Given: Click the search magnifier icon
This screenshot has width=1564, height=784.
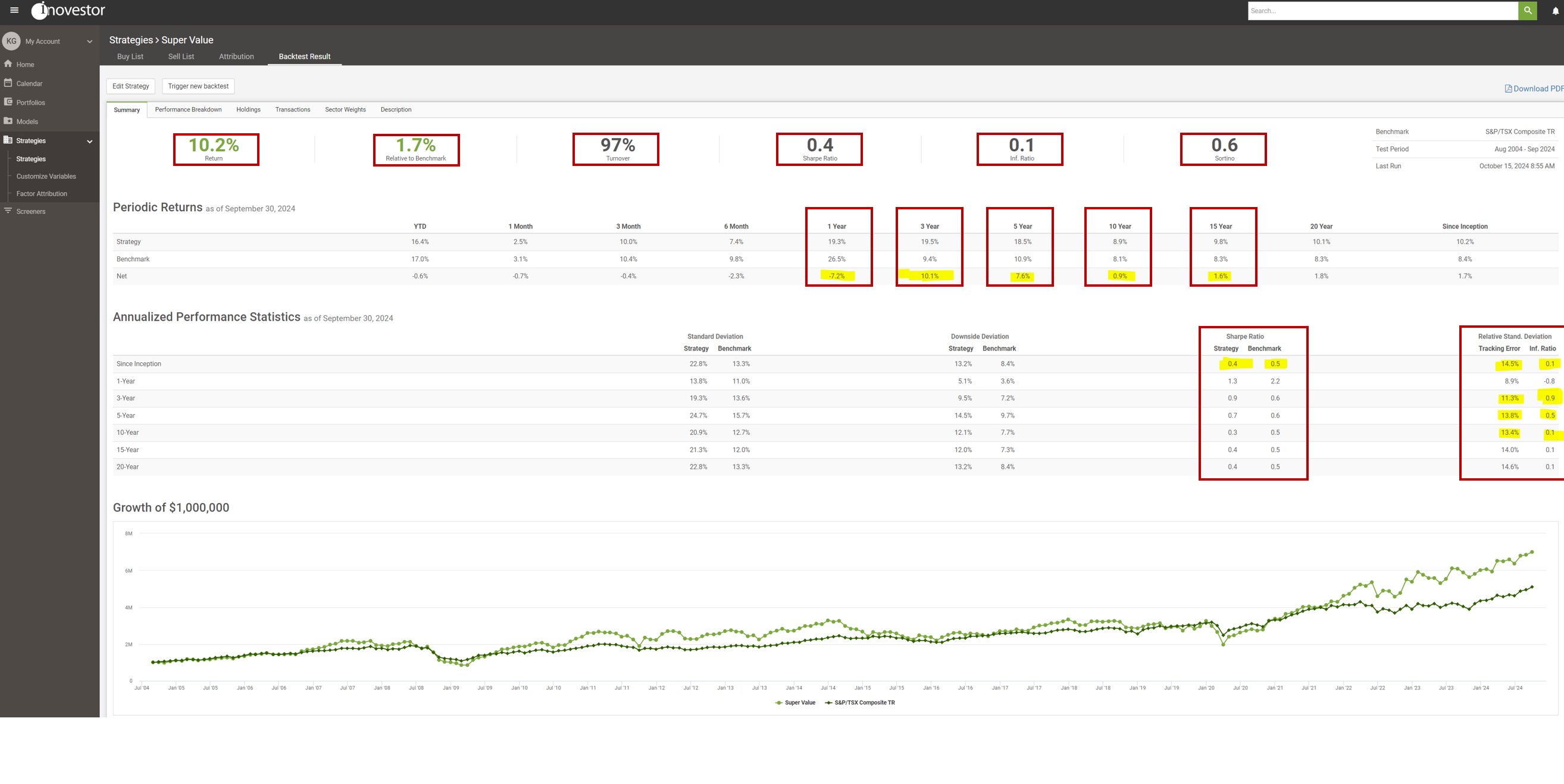Looking at the screenshot, I should click(x=1528, y=10).
